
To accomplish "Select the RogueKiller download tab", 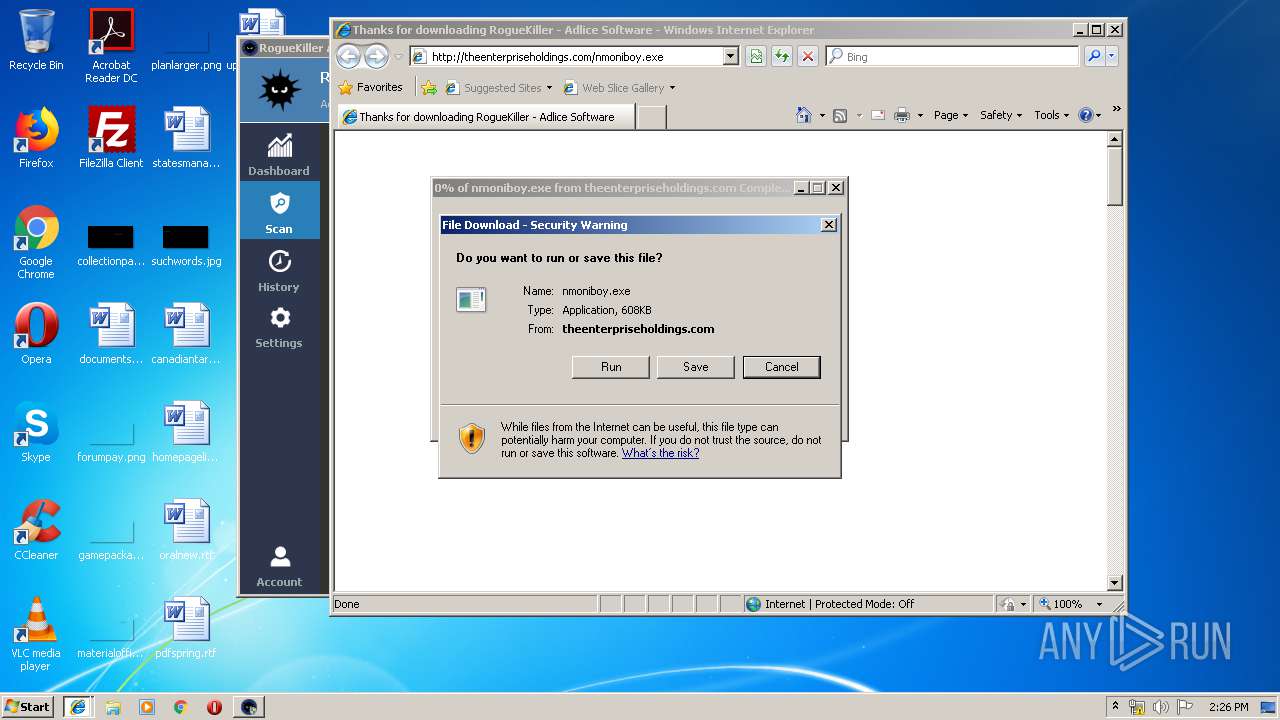I will tap(485, 117).
